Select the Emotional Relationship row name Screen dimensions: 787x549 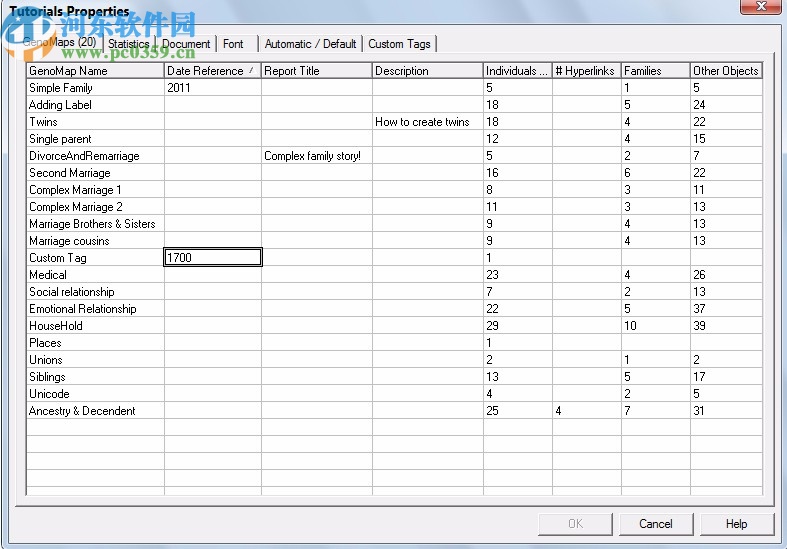click(x=83, y=309)
